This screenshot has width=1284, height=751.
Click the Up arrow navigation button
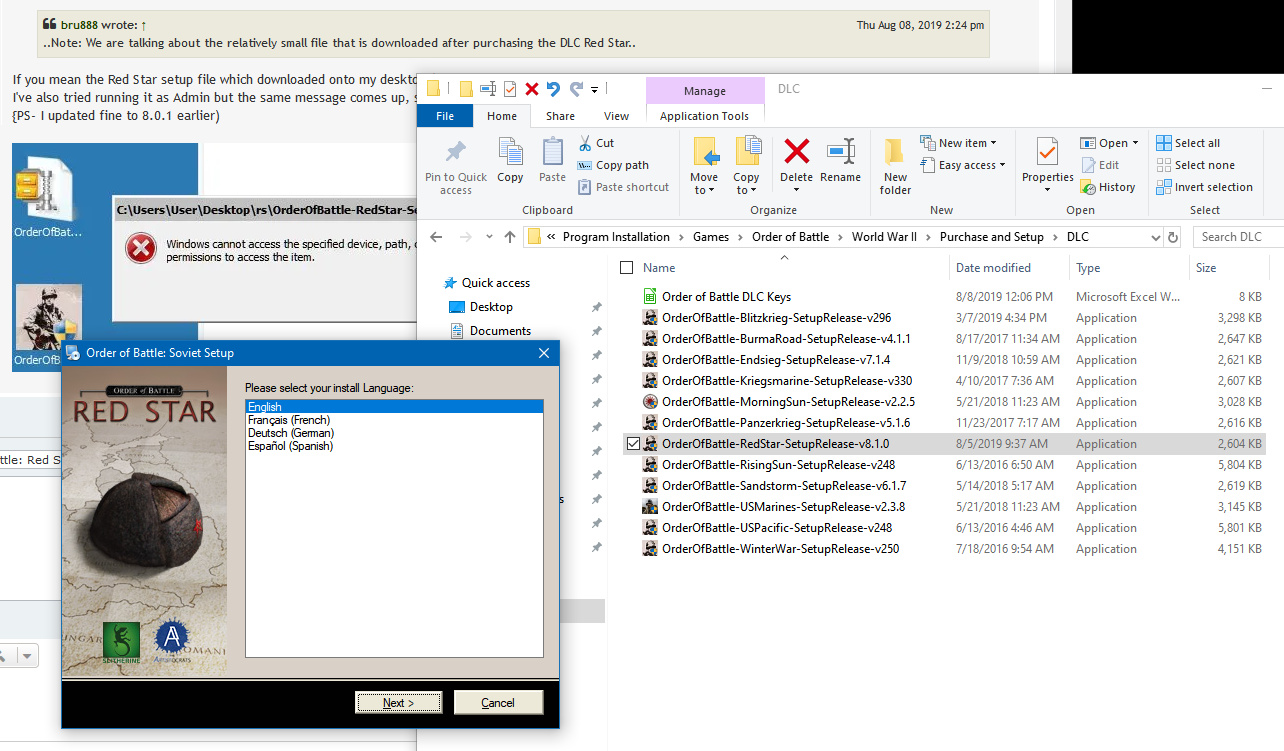coord(510,237)
